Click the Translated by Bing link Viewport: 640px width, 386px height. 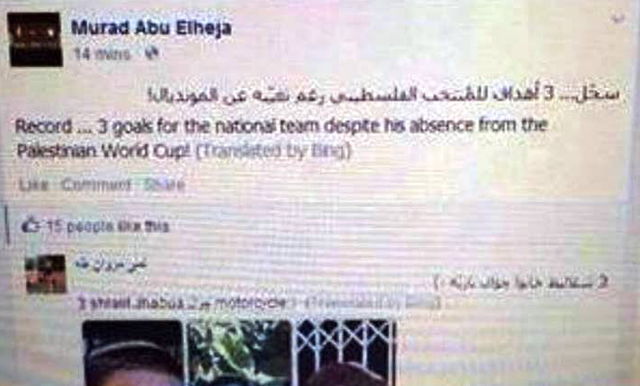point(273,151)
